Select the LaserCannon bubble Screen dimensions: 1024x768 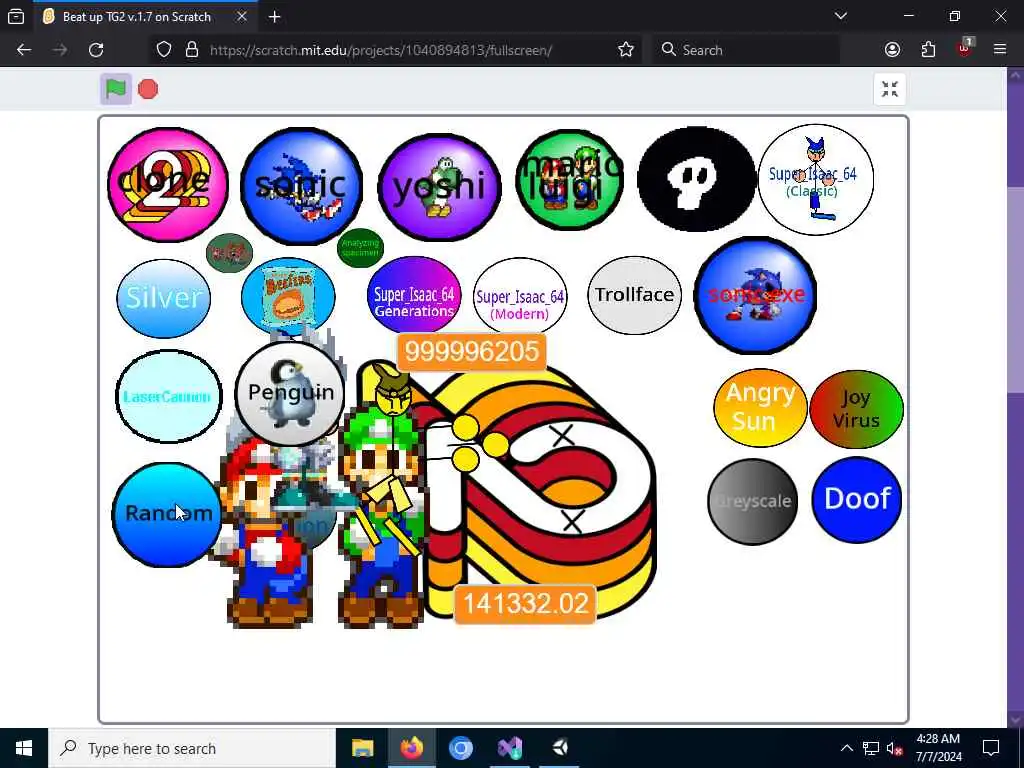coord(168,396)
